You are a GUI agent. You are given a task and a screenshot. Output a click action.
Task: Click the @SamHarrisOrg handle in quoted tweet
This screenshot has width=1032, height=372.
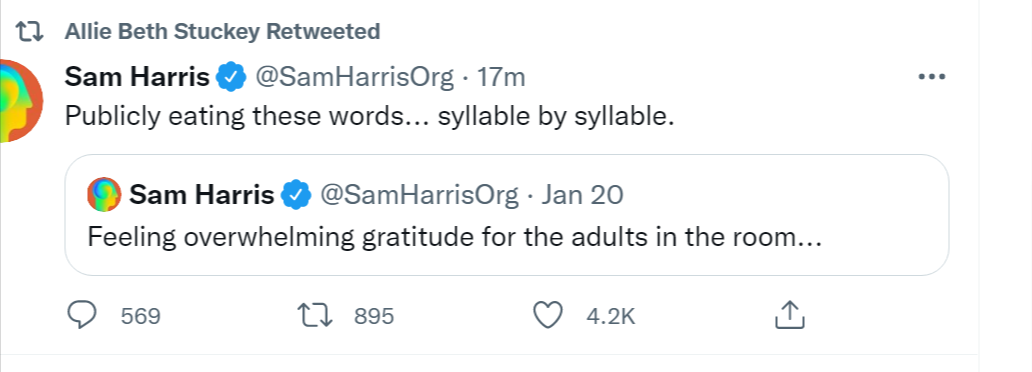(x=419, y=195)
